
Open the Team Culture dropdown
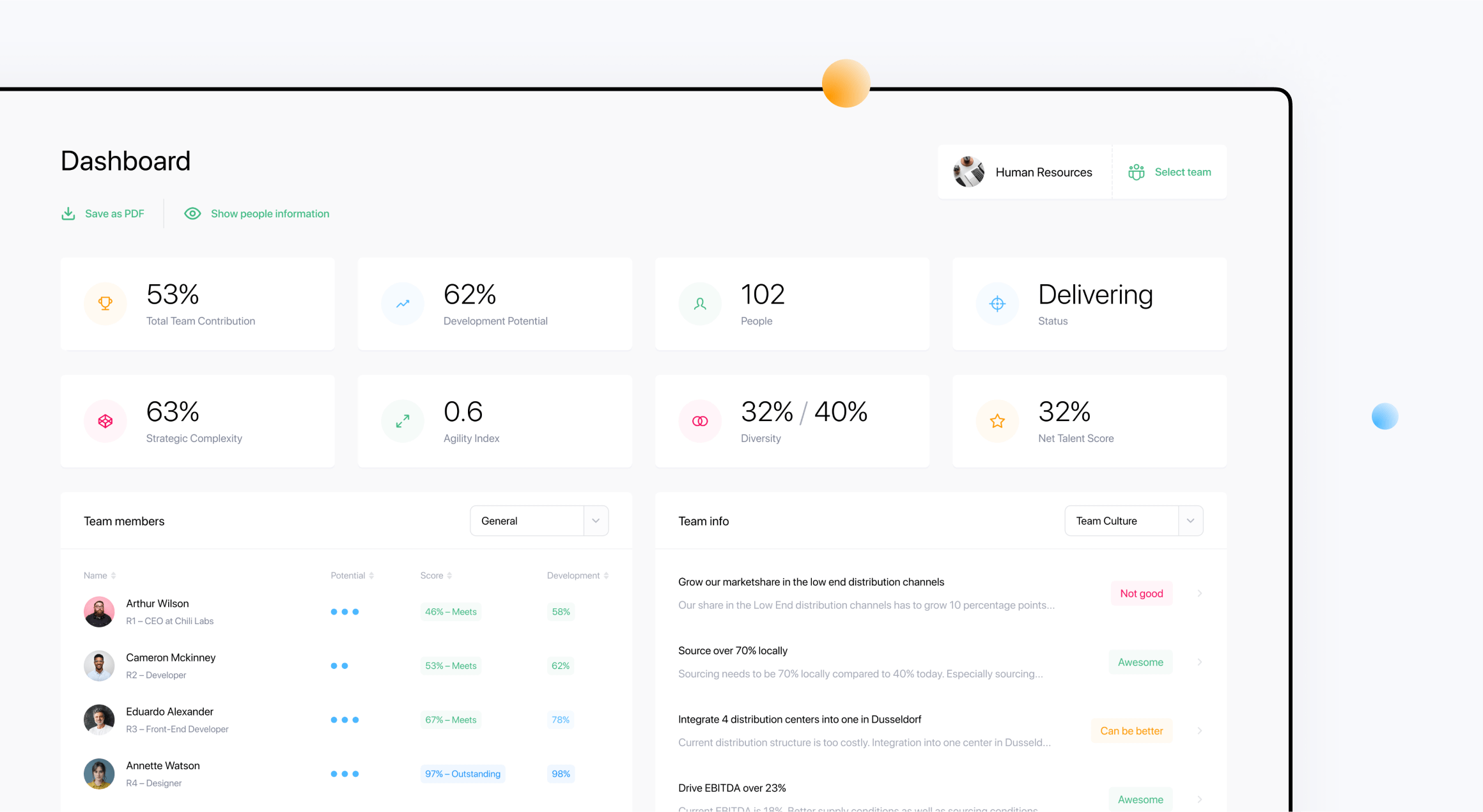click(x=1133, y=521)
